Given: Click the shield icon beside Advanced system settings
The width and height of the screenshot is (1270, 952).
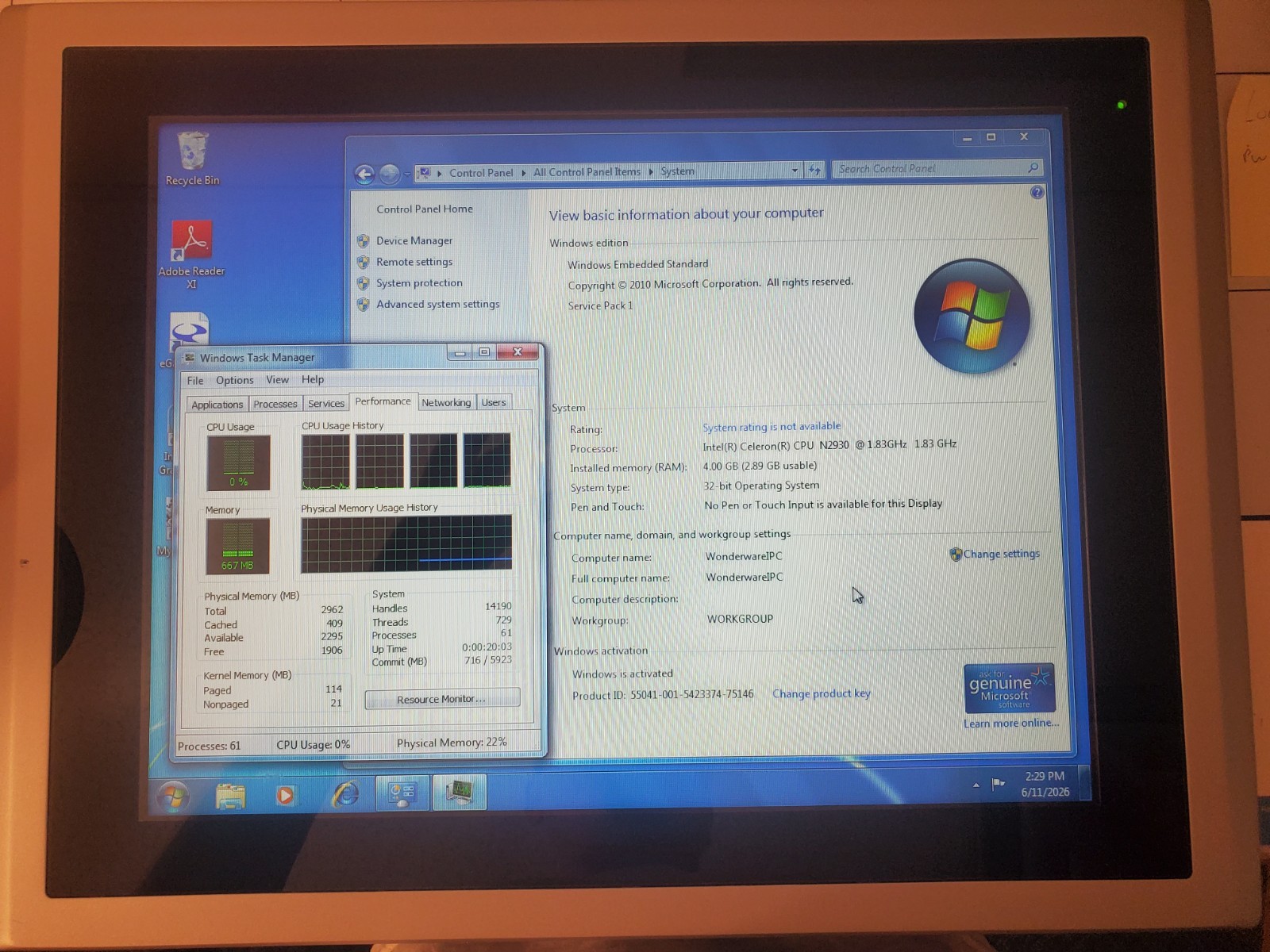Looking at the screenshot, I should pos(364,305).
